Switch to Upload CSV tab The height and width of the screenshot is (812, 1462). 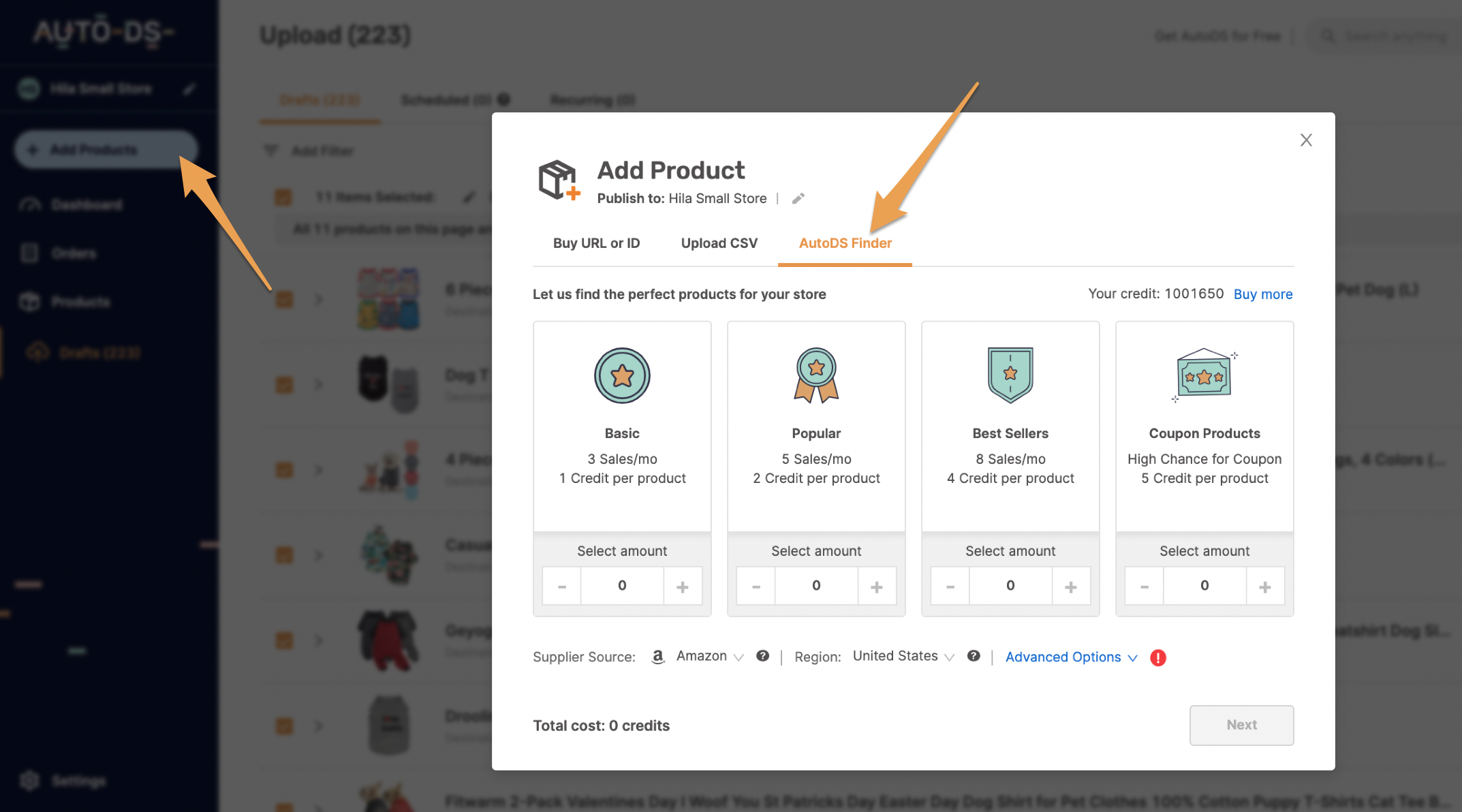[719, 243]
